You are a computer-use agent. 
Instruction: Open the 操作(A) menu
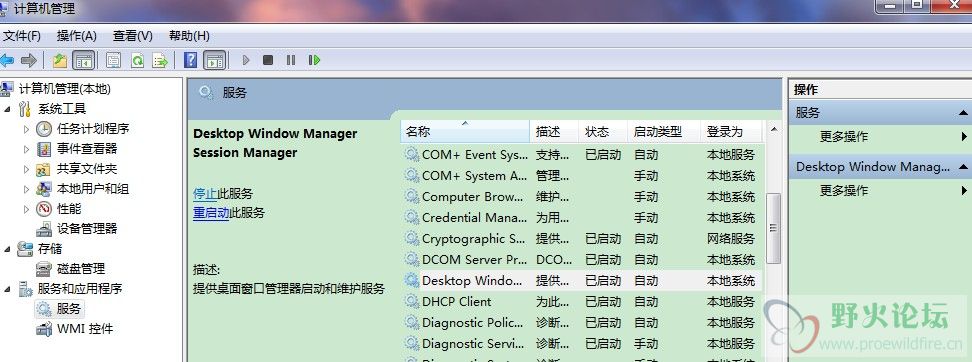click(77, 36)
